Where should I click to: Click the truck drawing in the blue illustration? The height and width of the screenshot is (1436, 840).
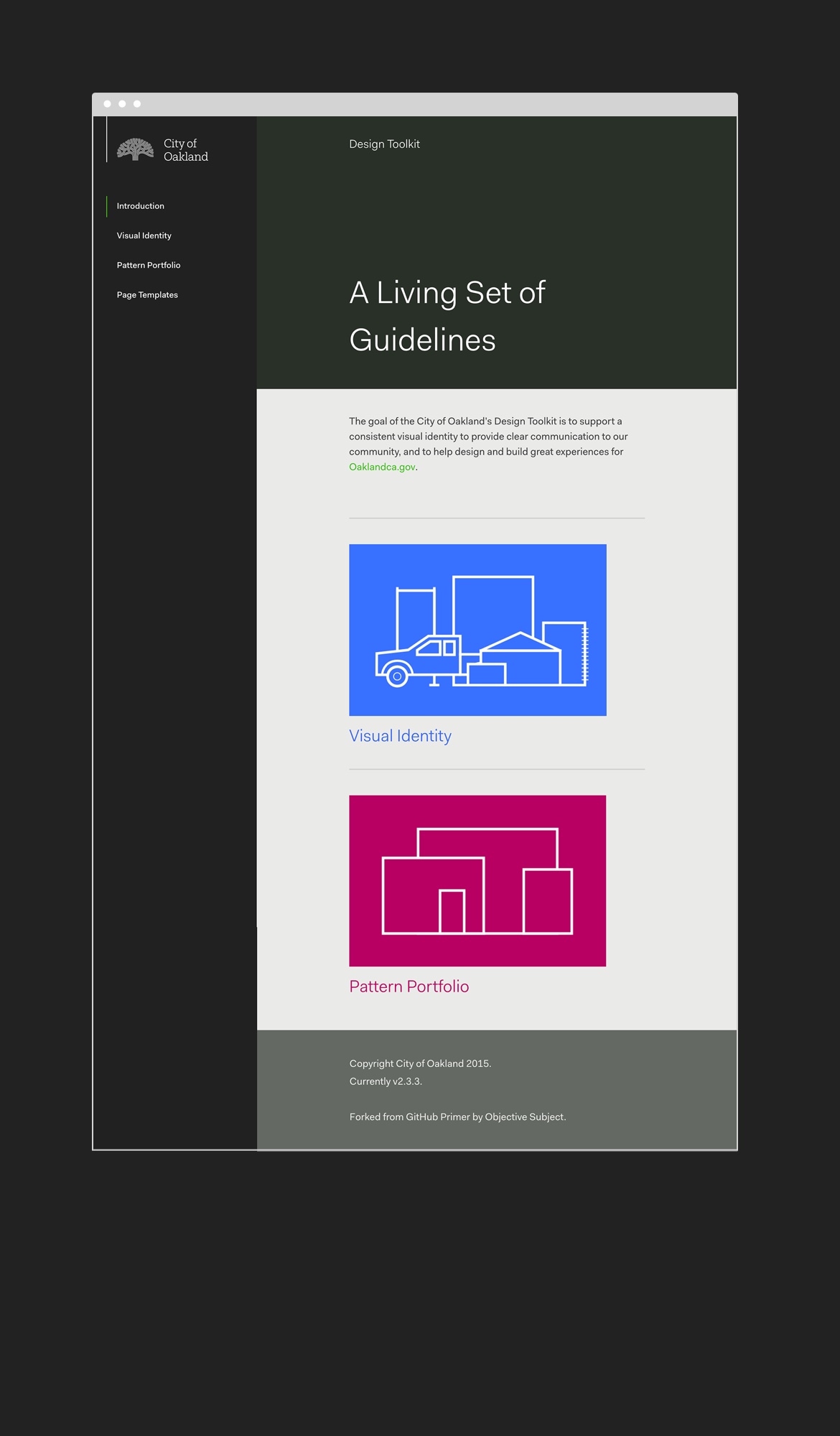pyautogui.click(x=416, y=661)
